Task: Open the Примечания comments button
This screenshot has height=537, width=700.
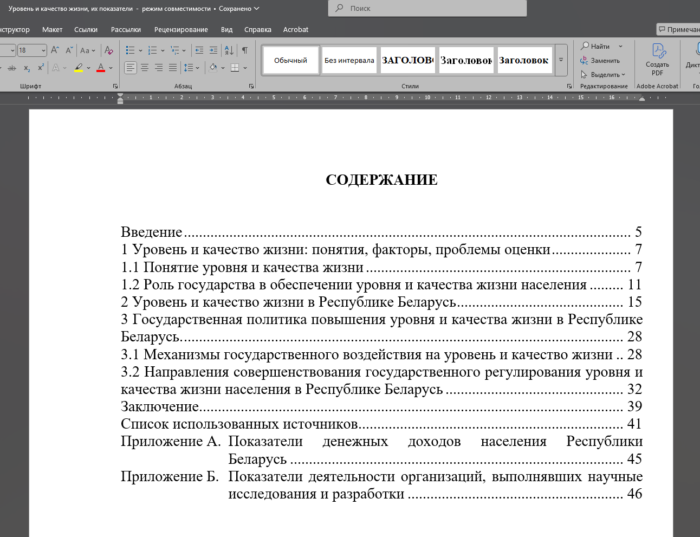Action: [x=679, y=29]
